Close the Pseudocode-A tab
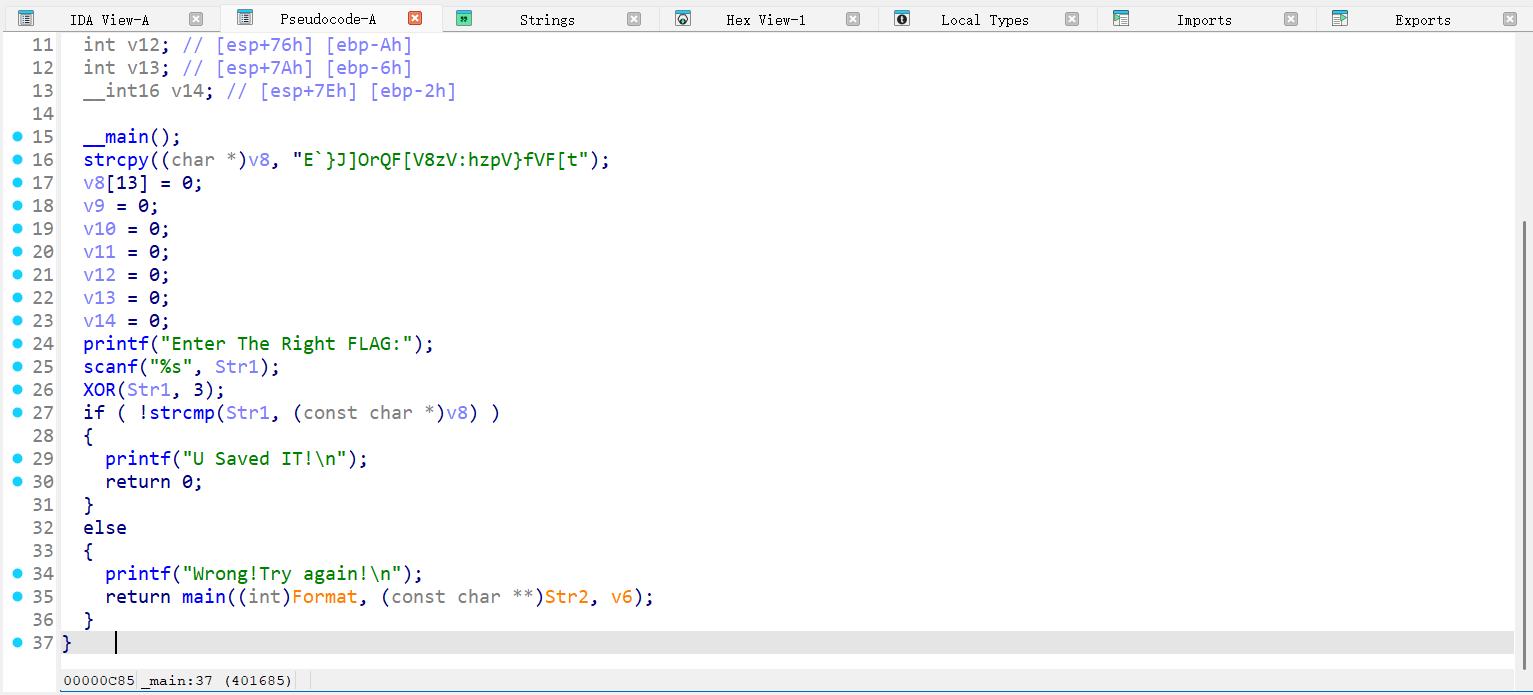The image size is (1533, 695). [415, 18]
